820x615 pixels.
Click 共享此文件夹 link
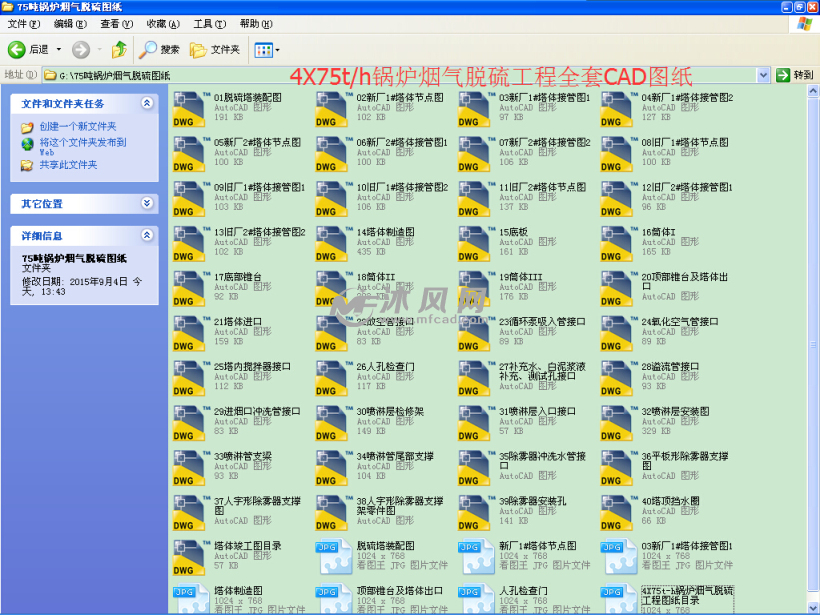coord(68,165)
